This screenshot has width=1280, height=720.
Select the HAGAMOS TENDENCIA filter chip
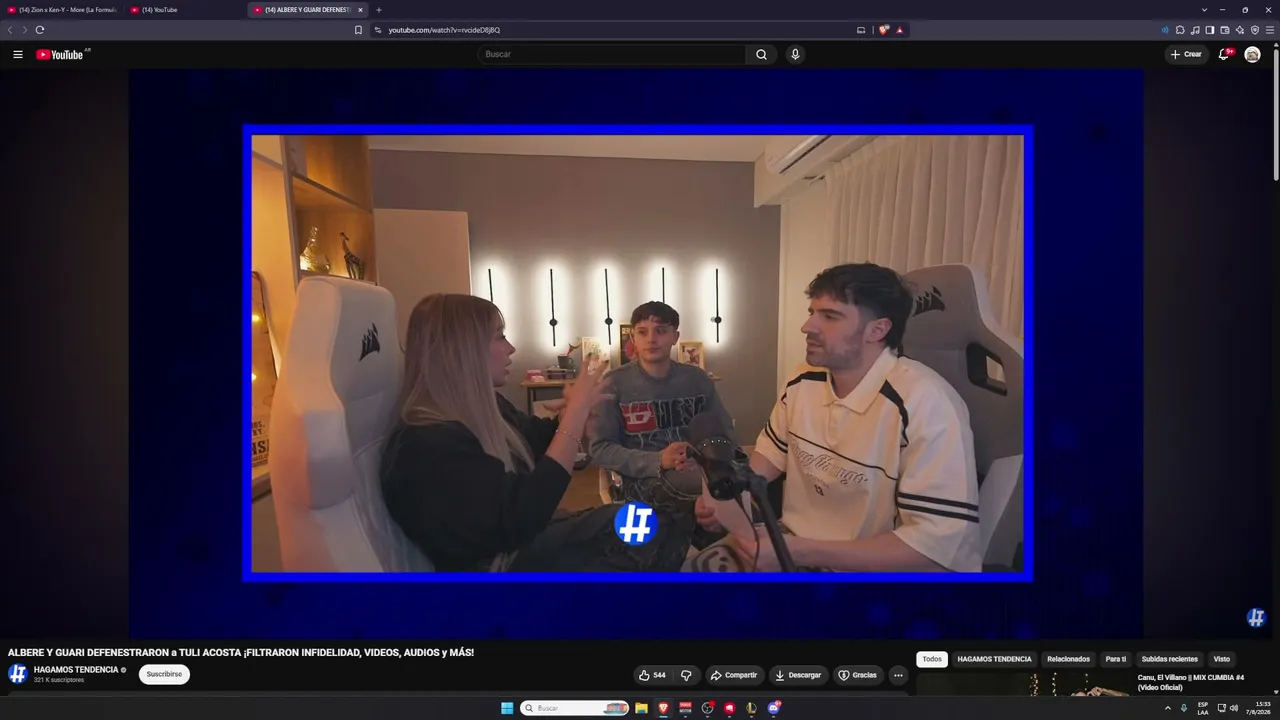[994, 659]
